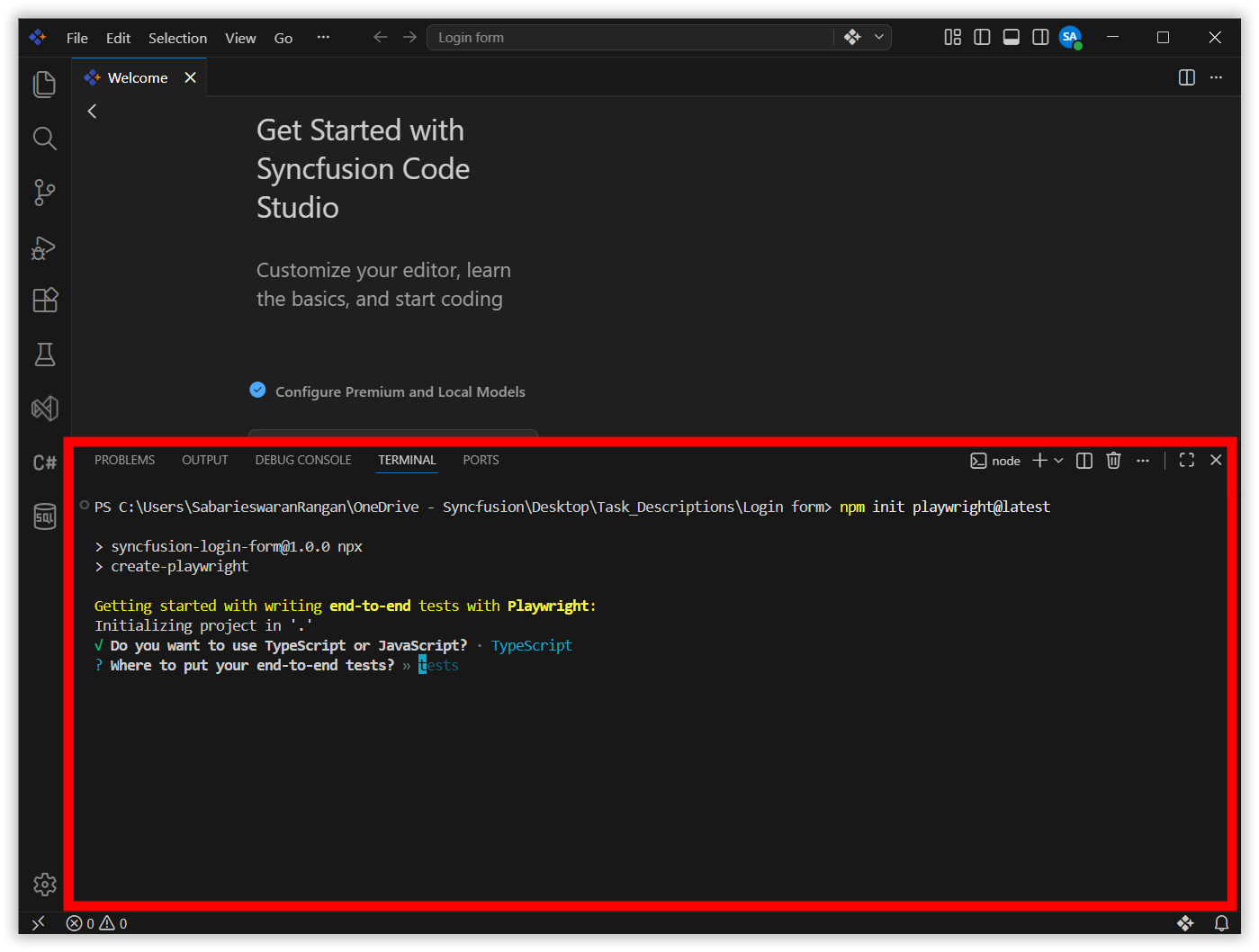This screenshot has height=952, width=1259.
Task: Go forward with right arrow in title bar
Action: tap(409, 37)
